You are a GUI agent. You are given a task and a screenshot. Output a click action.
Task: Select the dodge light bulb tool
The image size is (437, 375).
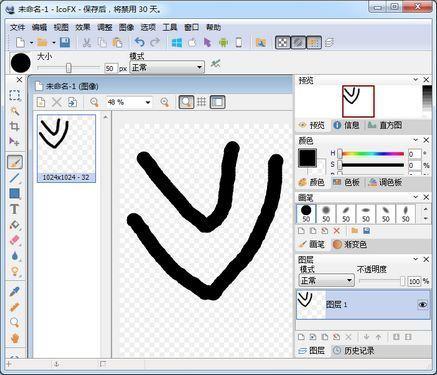15,271
